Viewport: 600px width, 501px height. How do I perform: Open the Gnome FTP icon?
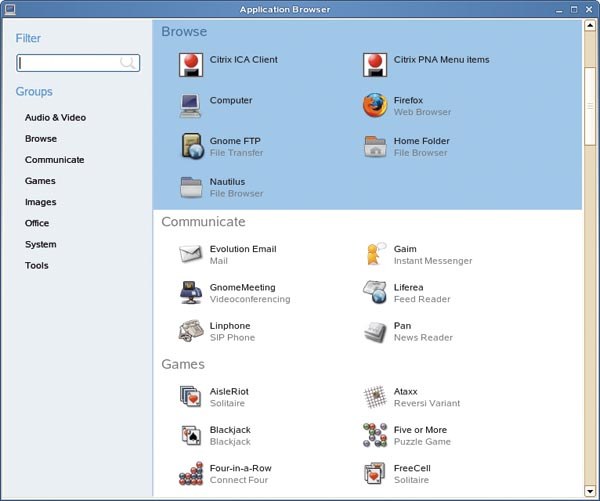pyautogui.click(x=192, y=146)
